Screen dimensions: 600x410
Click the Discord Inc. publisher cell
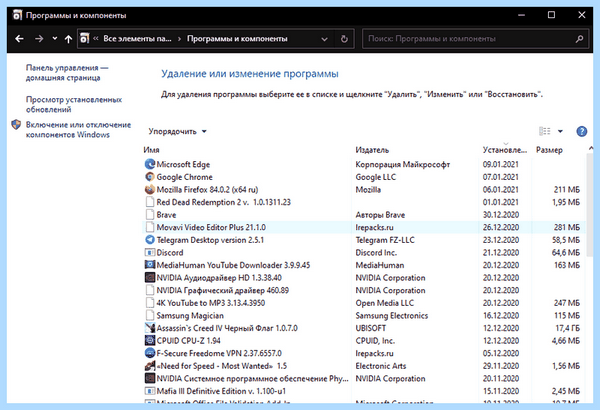pyautogui.click(x=376, y=253)
